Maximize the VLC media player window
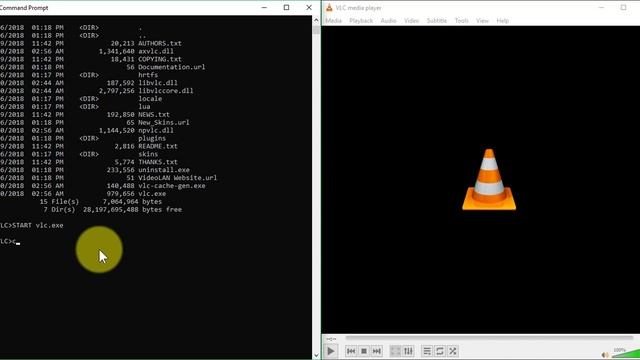The image size is (640, 360). coord(623,7)
